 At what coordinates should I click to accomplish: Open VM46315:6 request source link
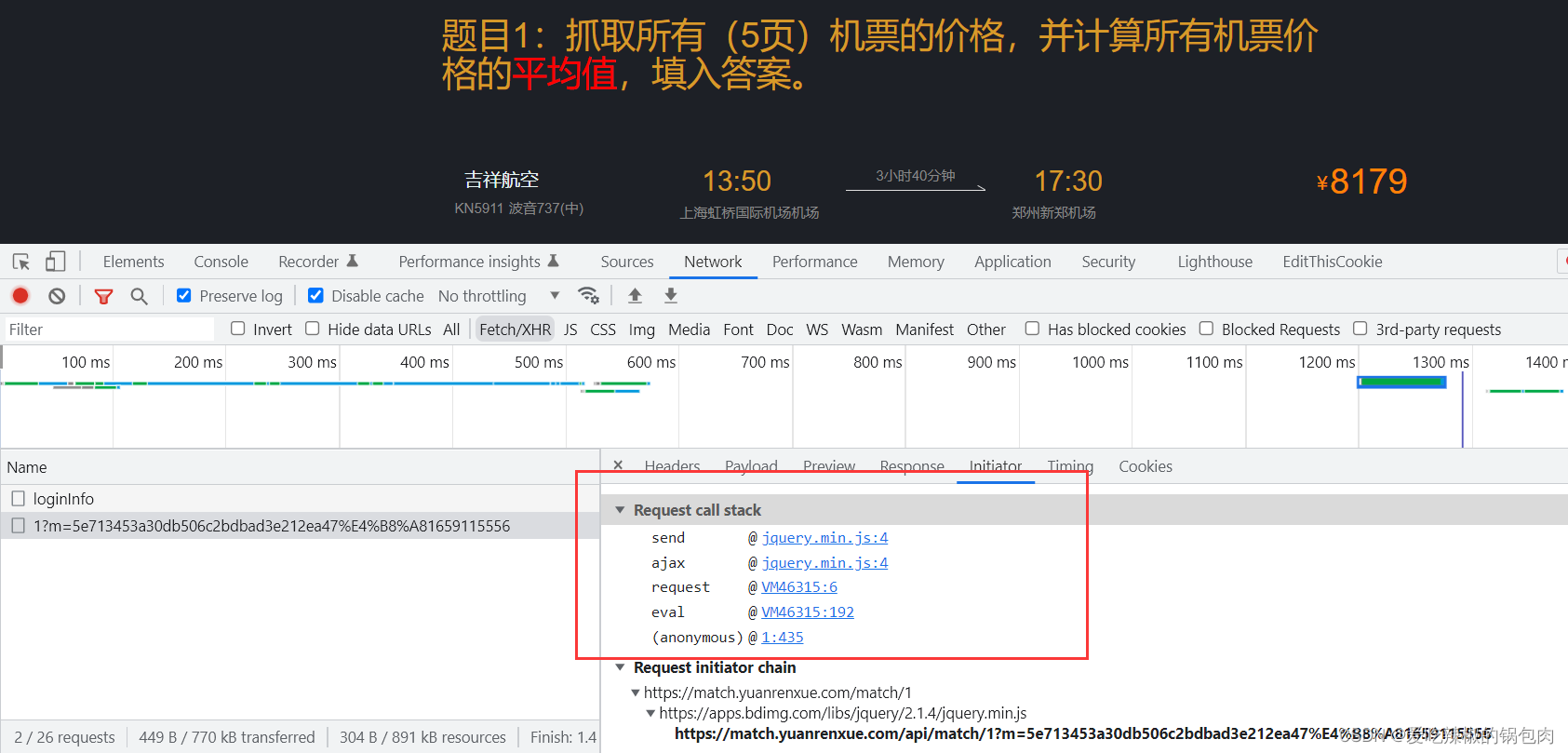click(799, 587)
